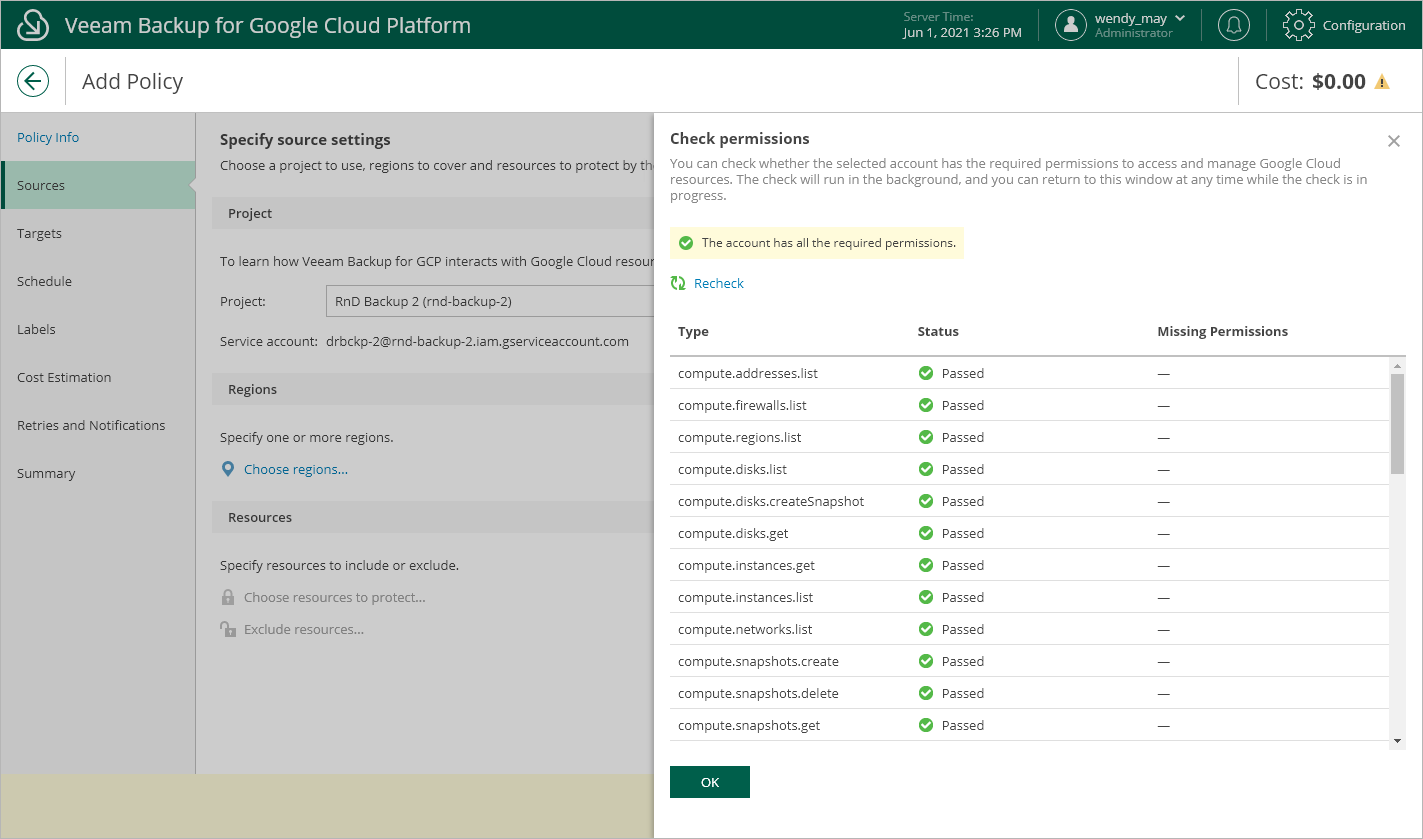Image resolution: width=1423 pixels, height=839 pixels.
Task: Click the service account email text
Action: 477,341
